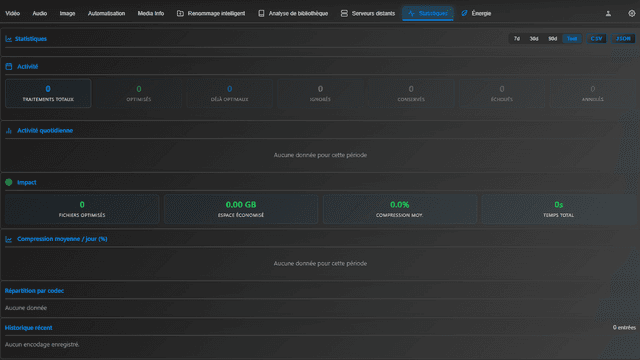Click 'Aucune donnée pour cette période' under Activité quotidienne
Viewport: 640px width, 360px height.
(x=320, y=155)
